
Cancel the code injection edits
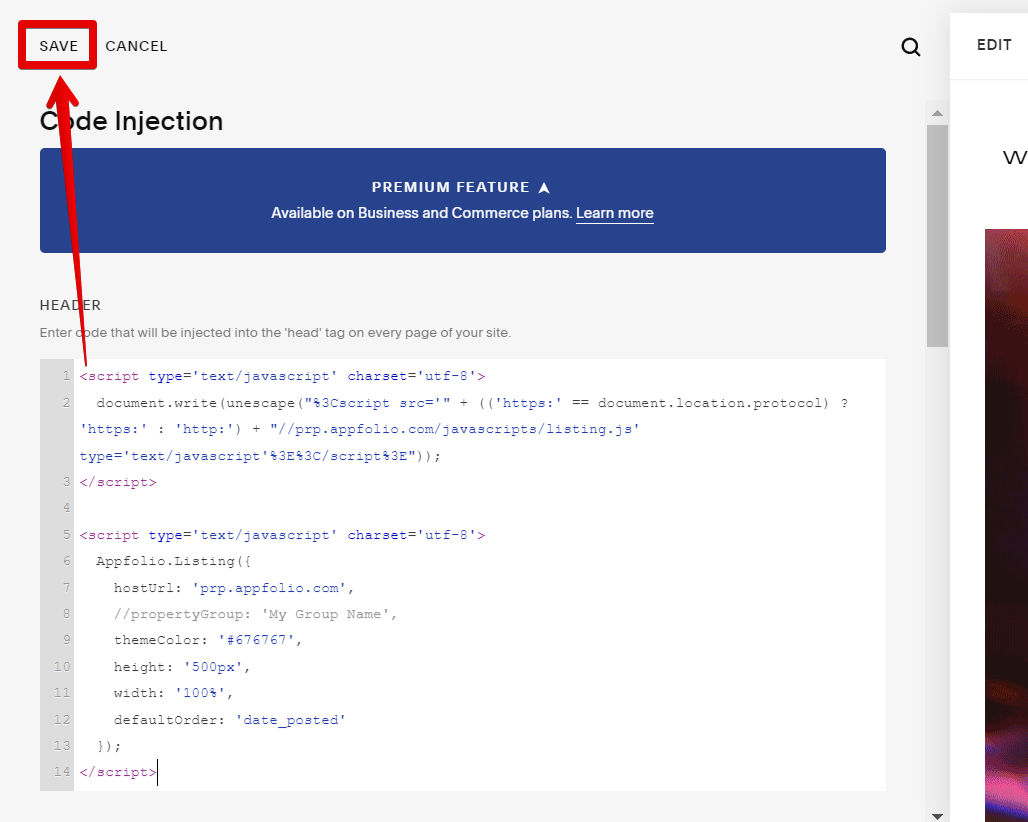[136, 46]
